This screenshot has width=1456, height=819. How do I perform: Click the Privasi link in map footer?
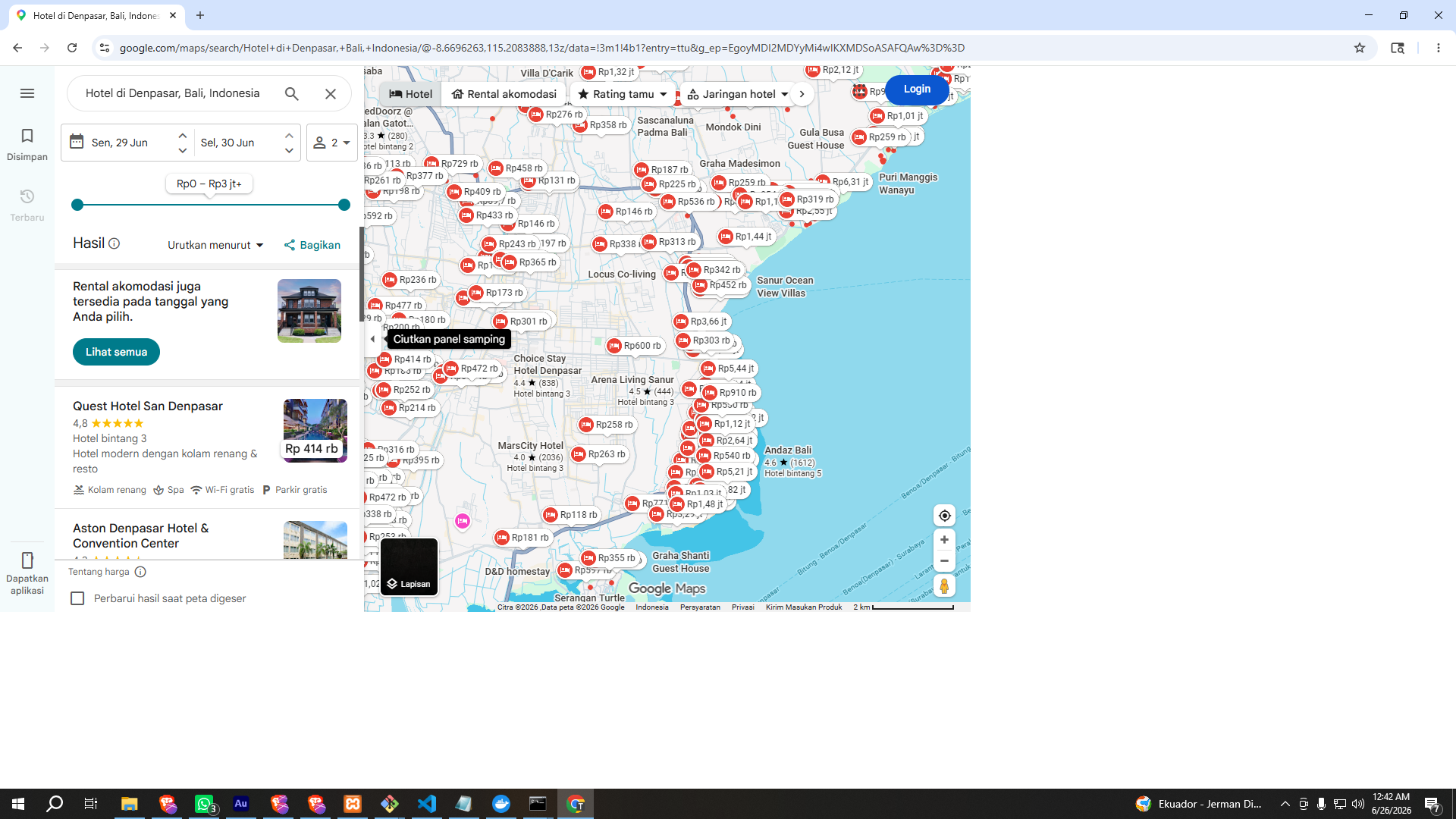742,607
